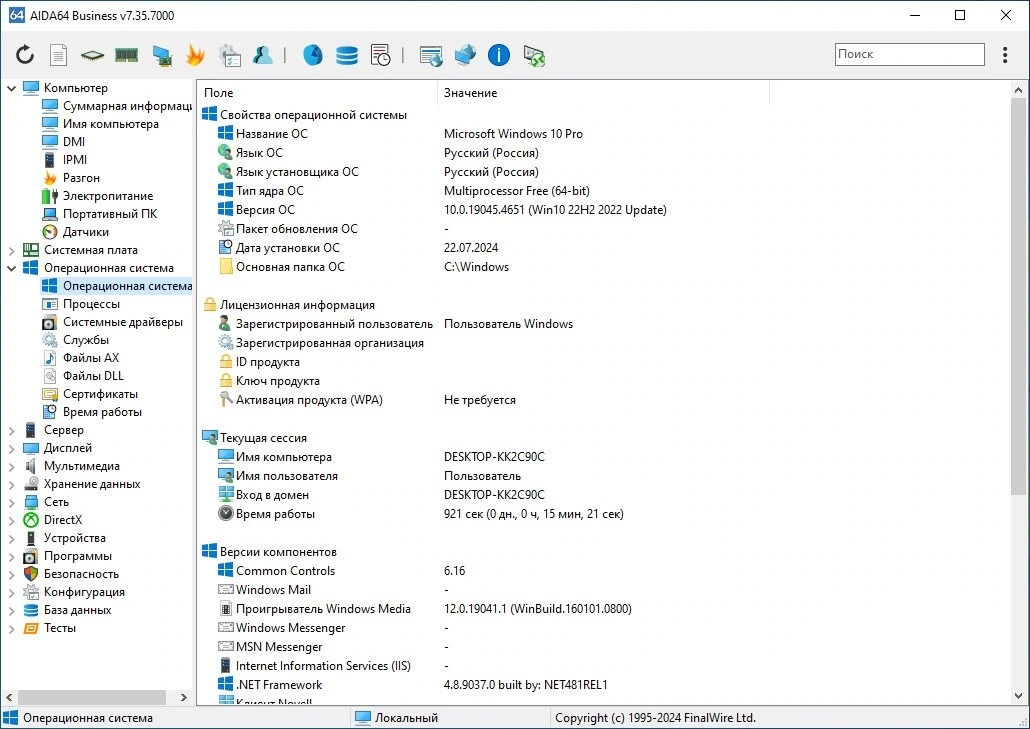Open the memory module toolbar icon
Screen dimensions: 1030x729
point(126,55)
